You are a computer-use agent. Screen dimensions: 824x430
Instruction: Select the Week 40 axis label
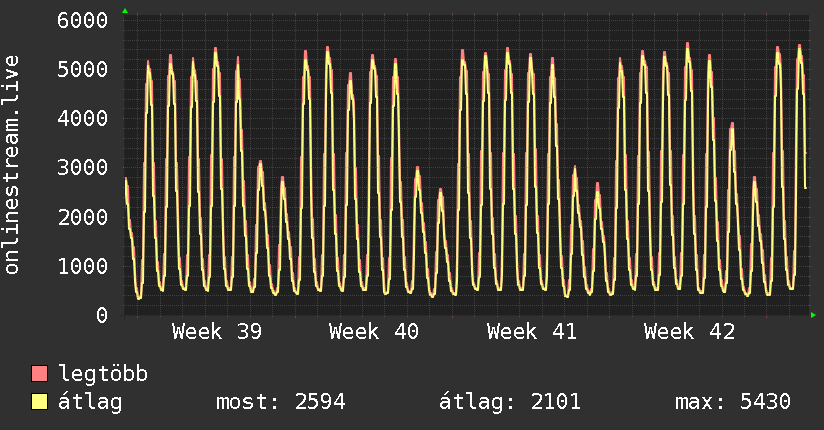[374, 332]
